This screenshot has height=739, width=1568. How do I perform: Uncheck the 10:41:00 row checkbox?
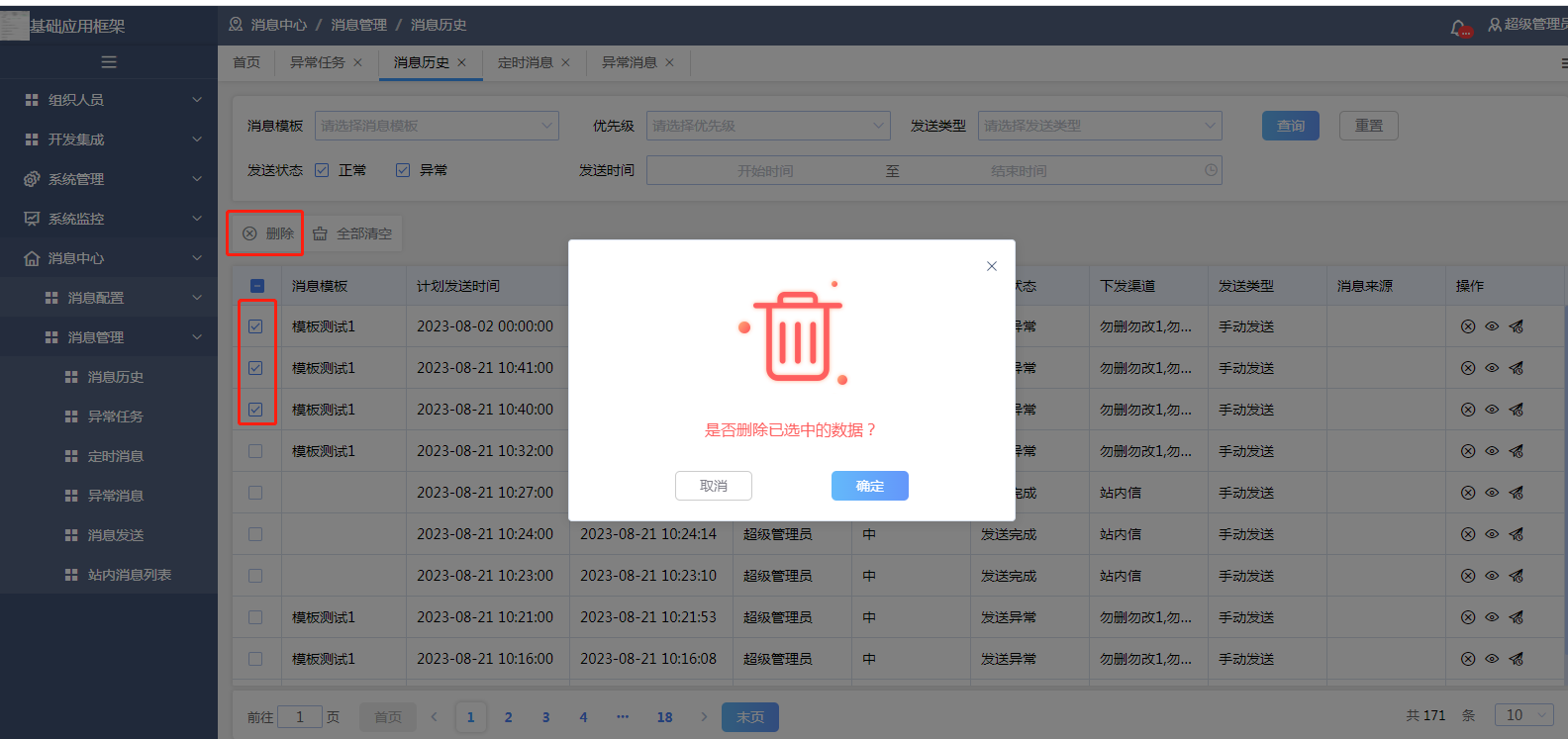point(255,368)
